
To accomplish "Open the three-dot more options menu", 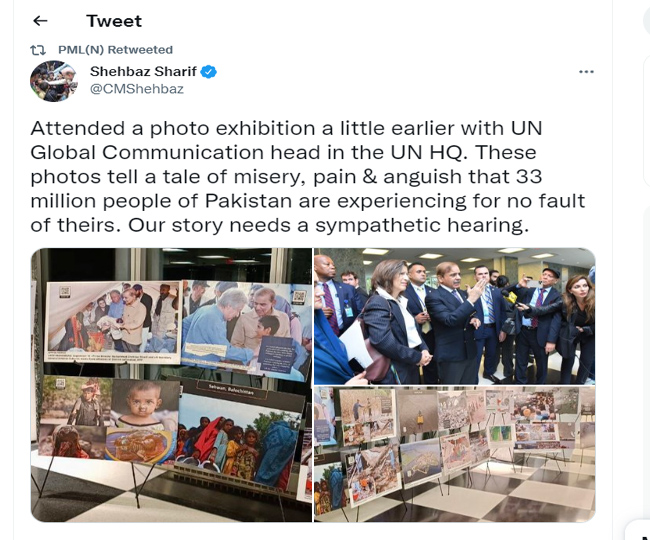I will pos(586,72).
